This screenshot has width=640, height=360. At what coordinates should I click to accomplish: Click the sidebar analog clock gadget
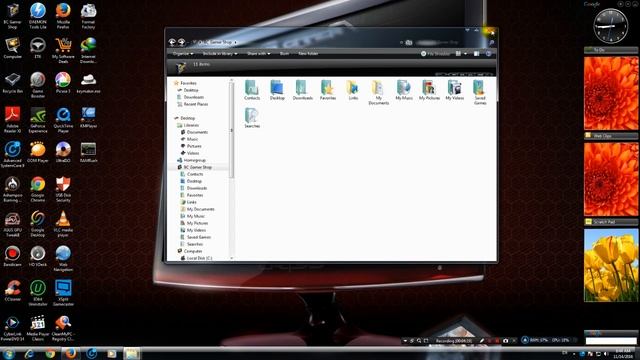[611, 26]
